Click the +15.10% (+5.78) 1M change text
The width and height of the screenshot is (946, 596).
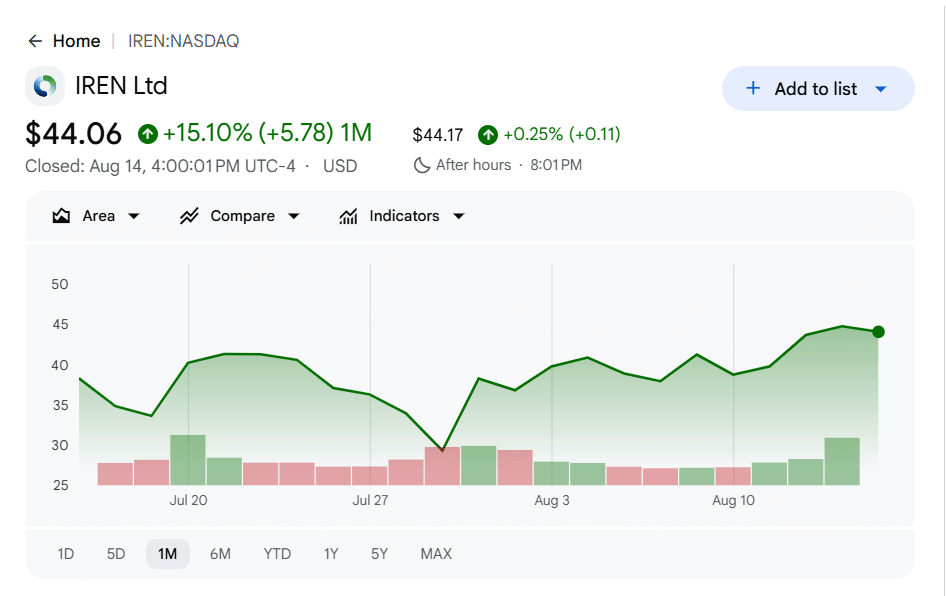267,133
